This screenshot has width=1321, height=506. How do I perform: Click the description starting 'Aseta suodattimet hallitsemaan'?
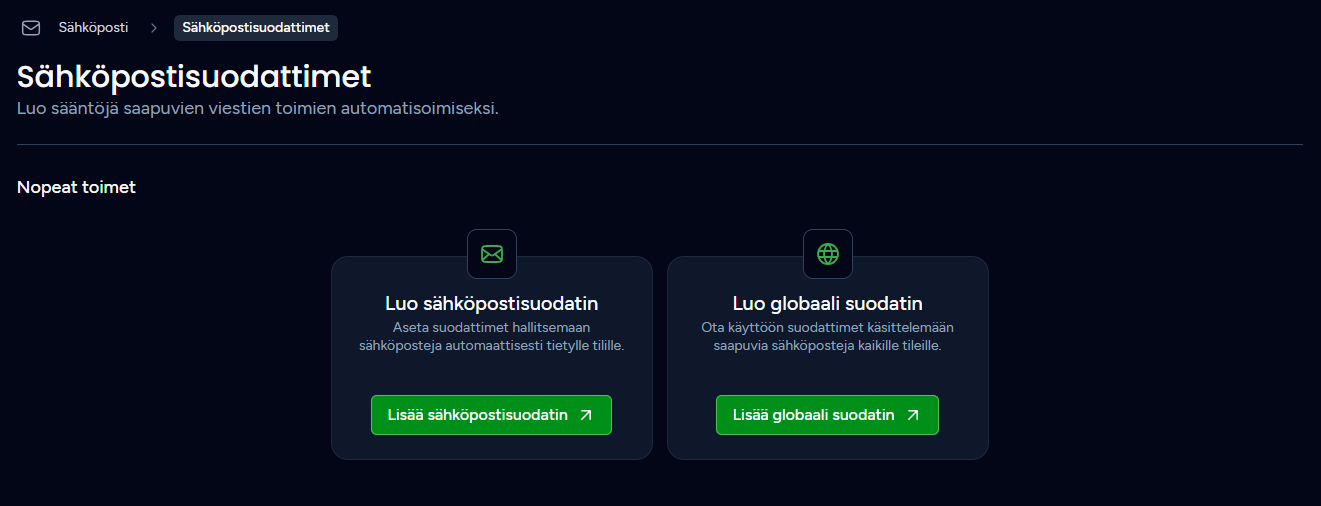coord(492,337)
